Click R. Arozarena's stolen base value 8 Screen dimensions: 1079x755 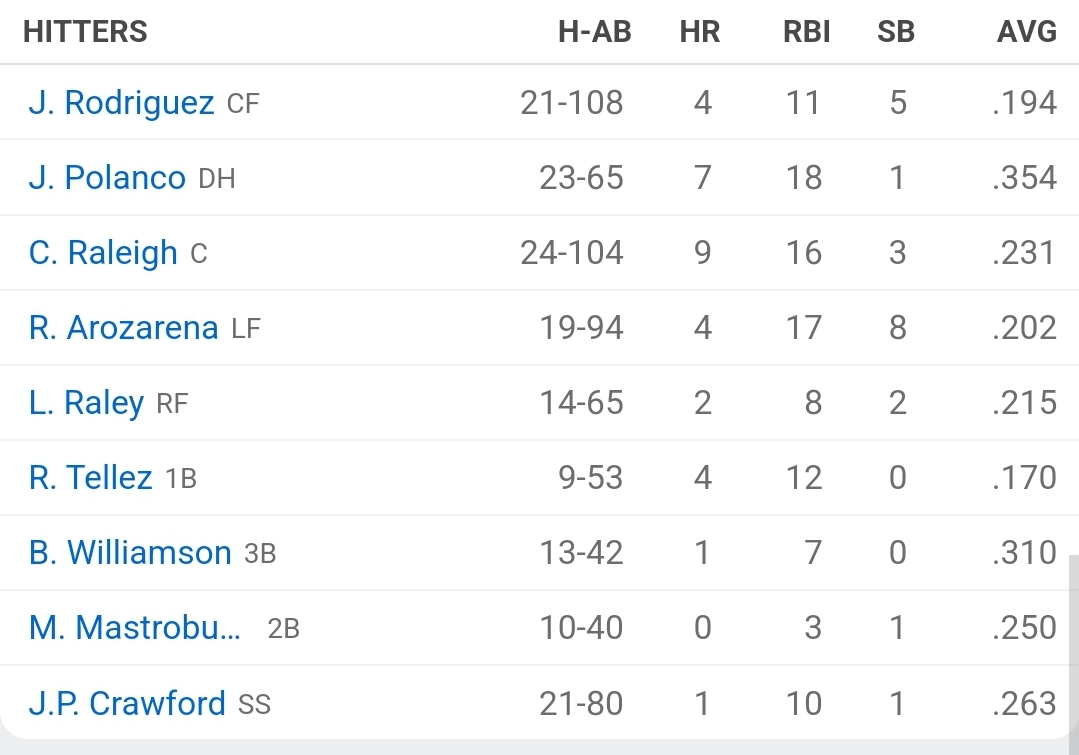(898, 328)
